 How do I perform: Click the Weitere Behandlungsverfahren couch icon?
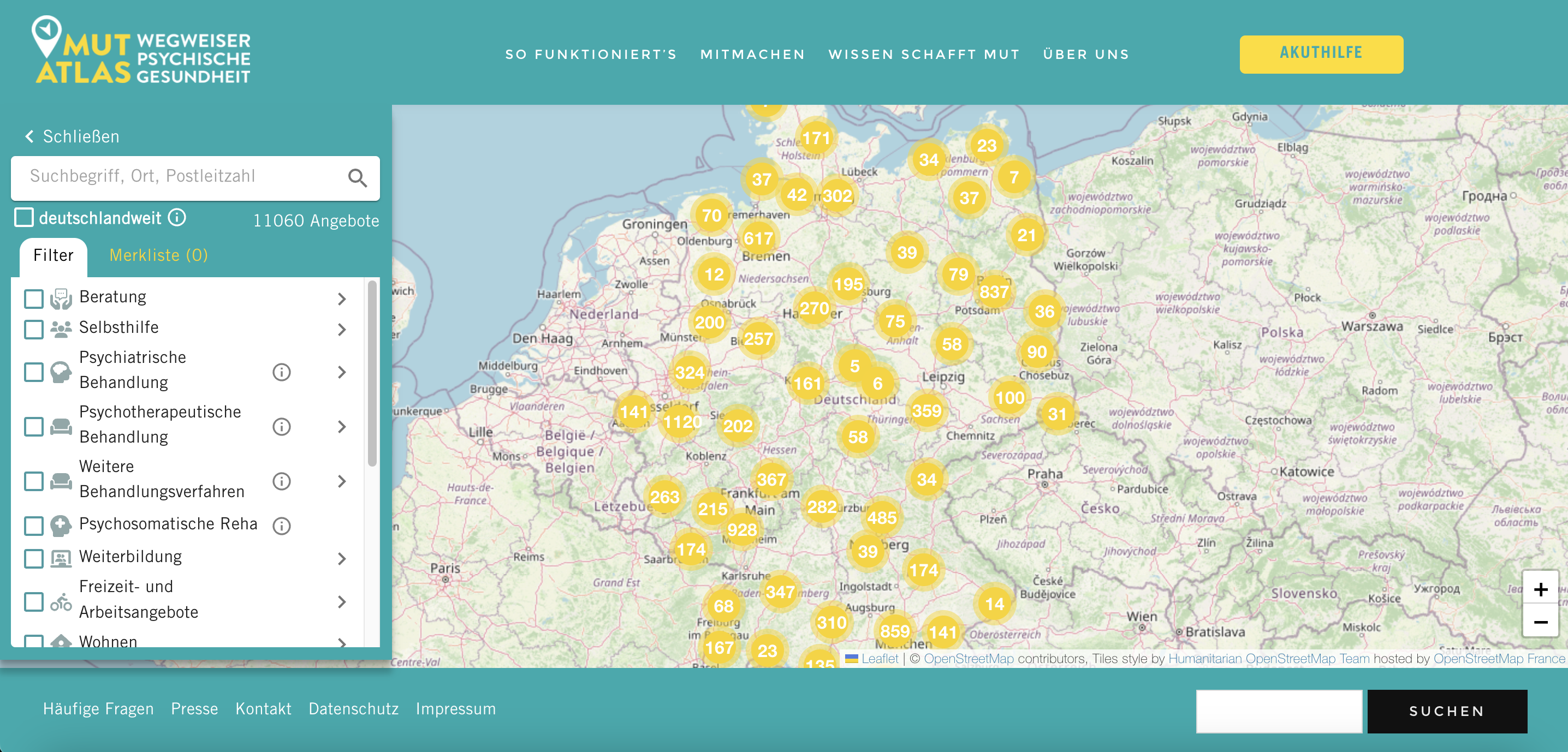point(61,481)
